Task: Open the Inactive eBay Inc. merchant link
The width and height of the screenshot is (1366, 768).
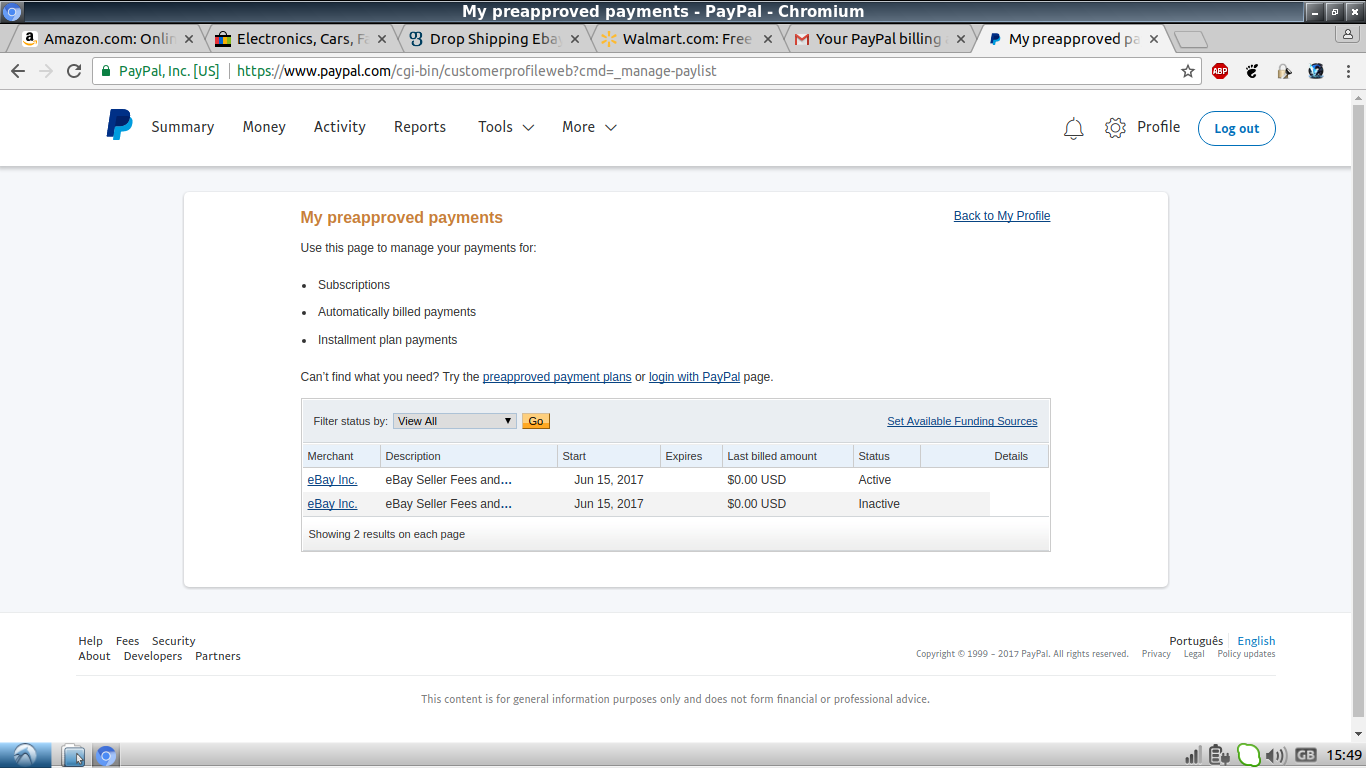Action: (332, 504)
